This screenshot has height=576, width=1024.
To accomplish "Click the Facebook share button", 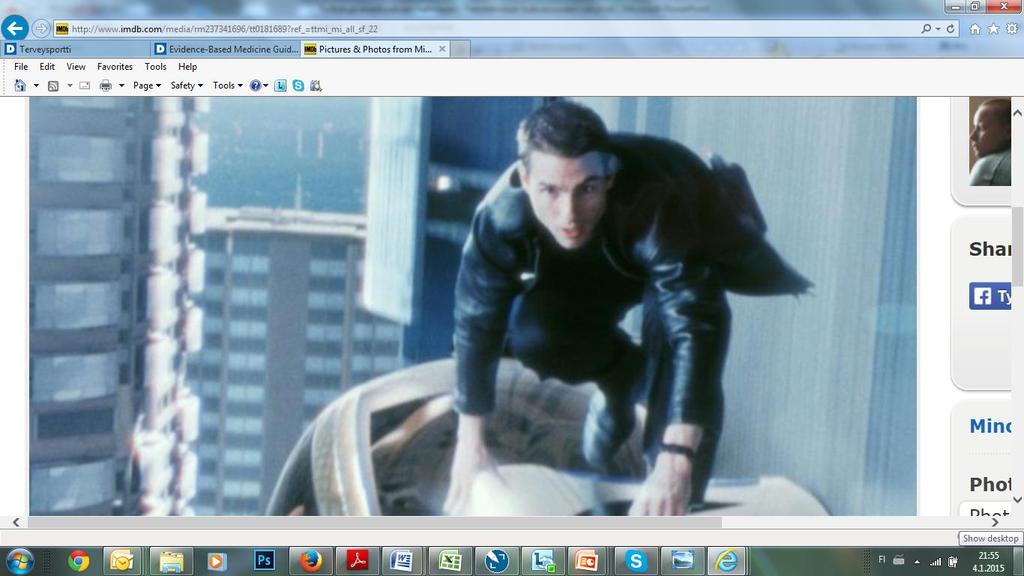I will [990, 296].
